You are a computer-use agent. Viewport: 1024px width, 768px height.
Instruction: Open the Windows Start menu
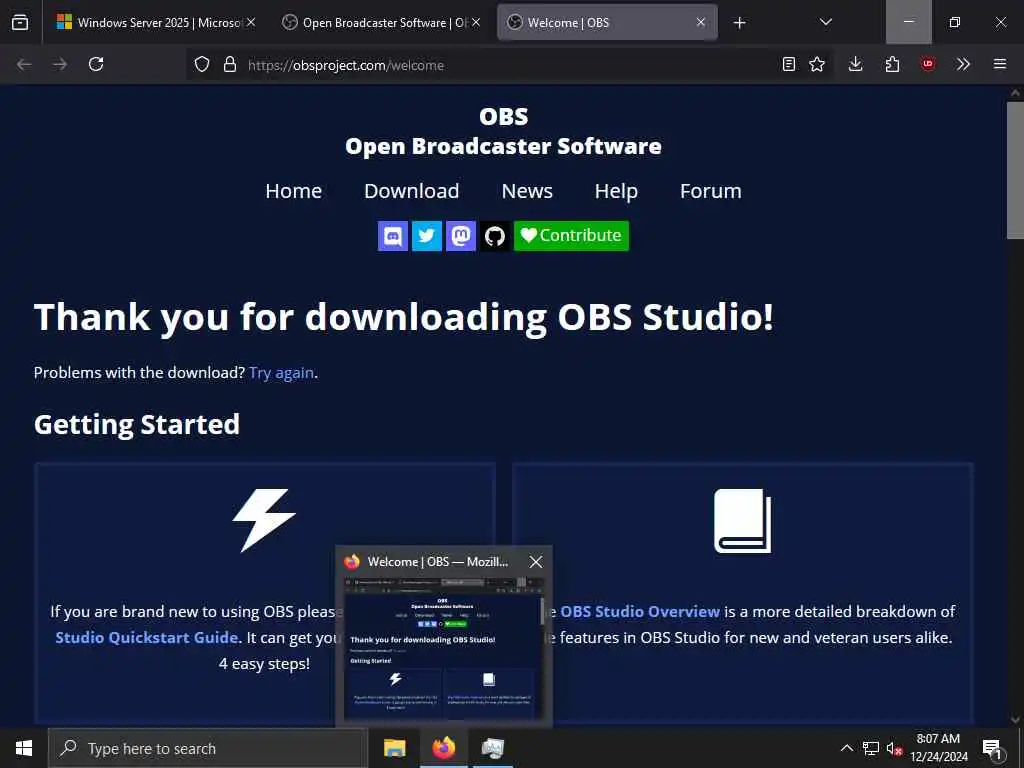click(x=24, y=748)
